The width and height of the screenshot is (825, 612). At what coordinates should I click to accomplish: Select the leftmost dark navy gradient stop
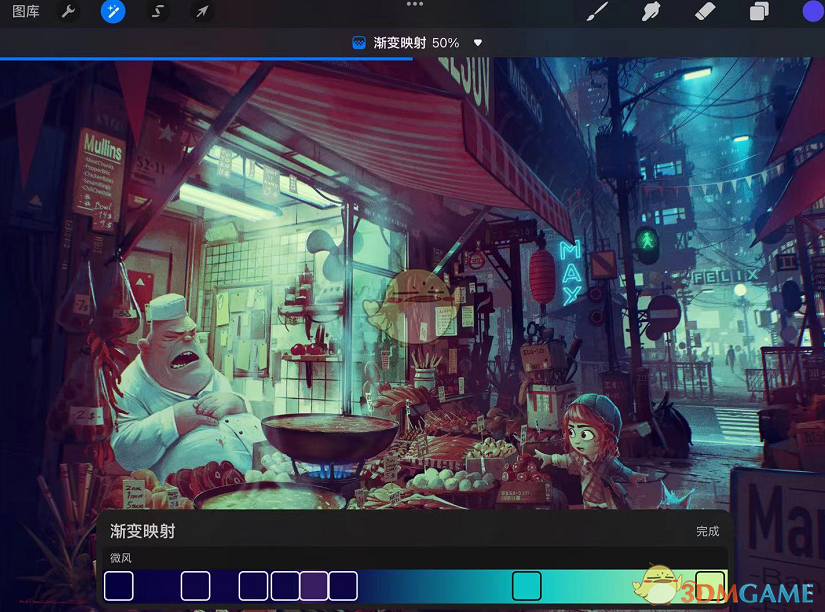click(x=119, y=586)
